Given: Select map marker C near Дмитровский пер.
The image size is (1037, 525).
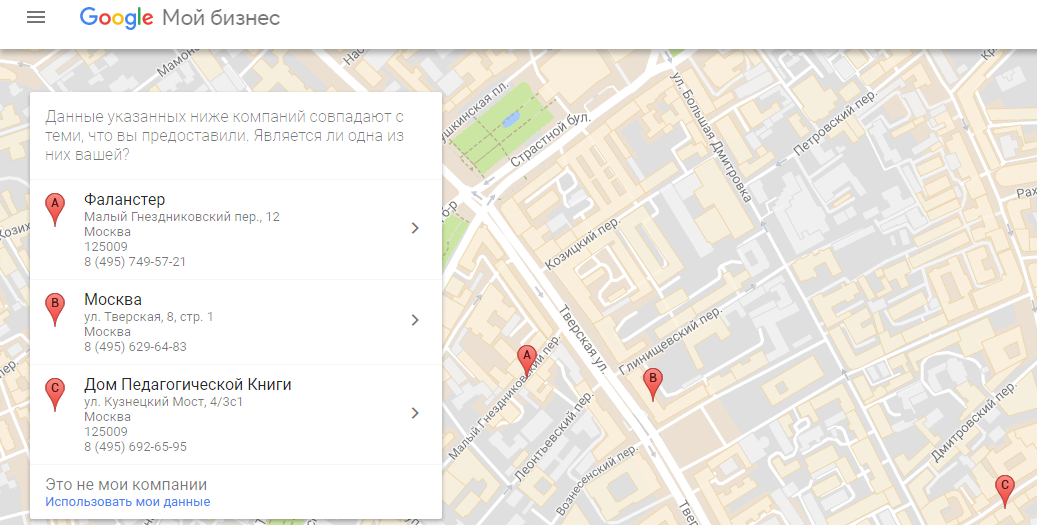Looking at the screenshot, I should [1005, 492].
